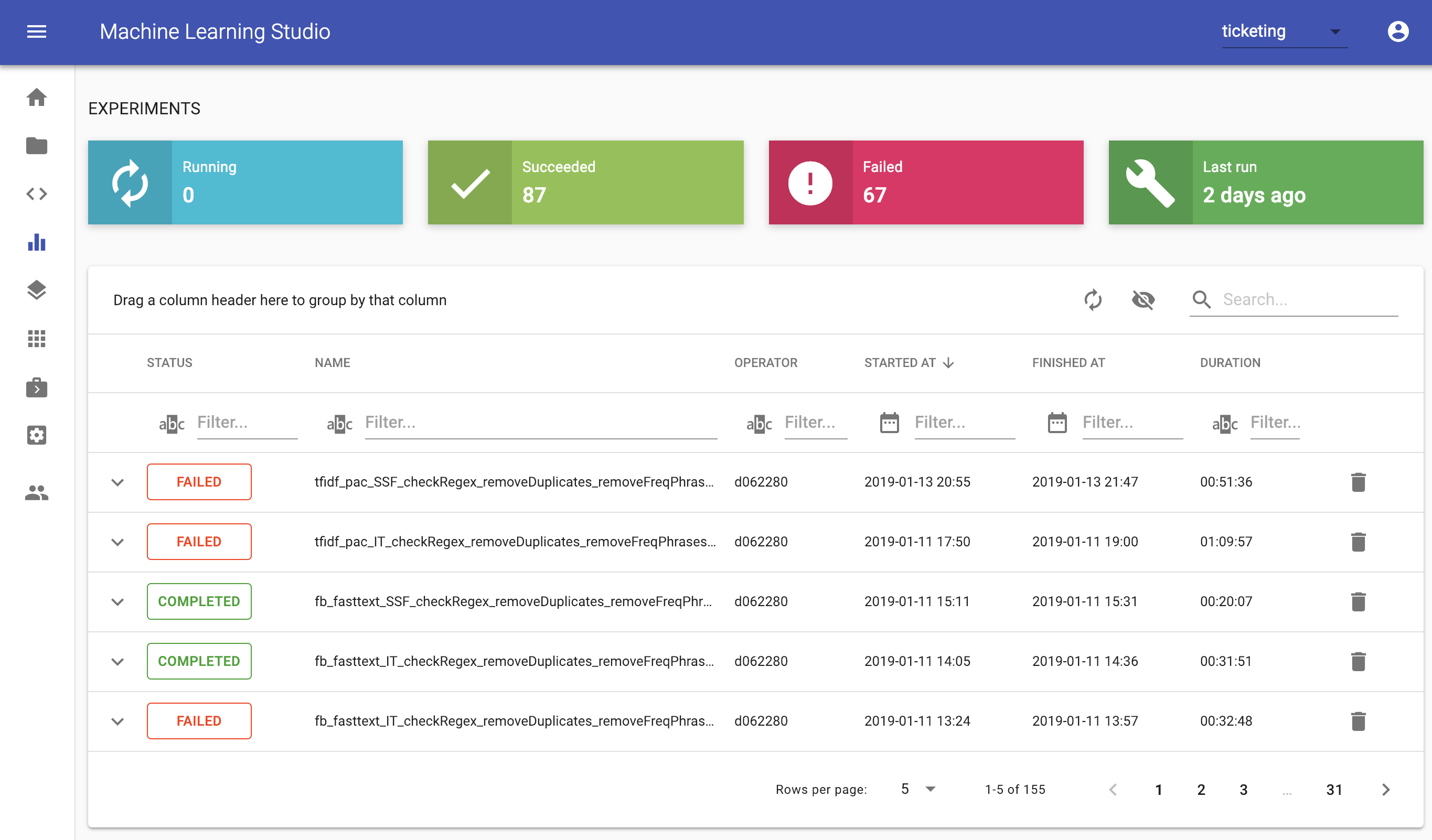The image size is (1432, 840).
Task: Open the users group sidebar icon
Action: coord(36,492)
